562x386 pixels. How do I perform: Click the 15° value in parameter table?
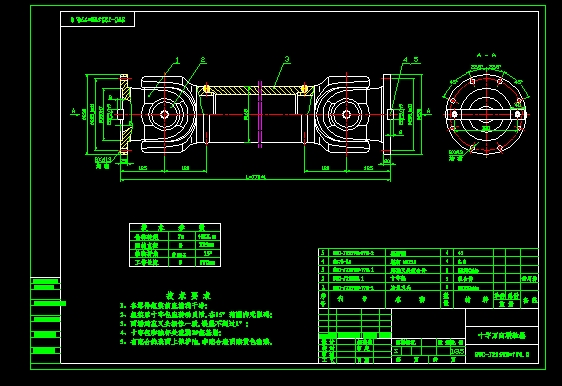[208, 254]
